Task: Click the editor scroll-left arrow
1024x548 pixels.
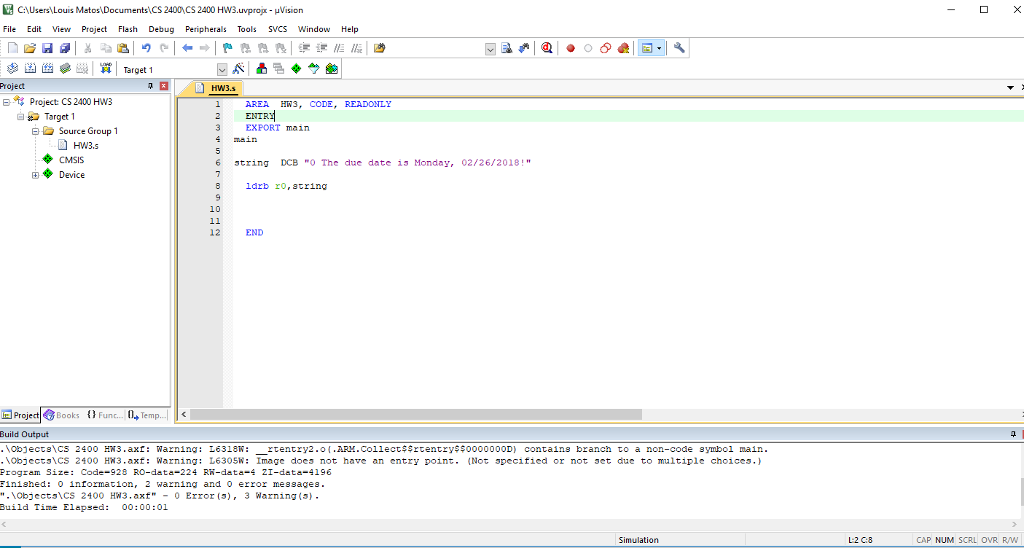Action: (x=184, y=415)
